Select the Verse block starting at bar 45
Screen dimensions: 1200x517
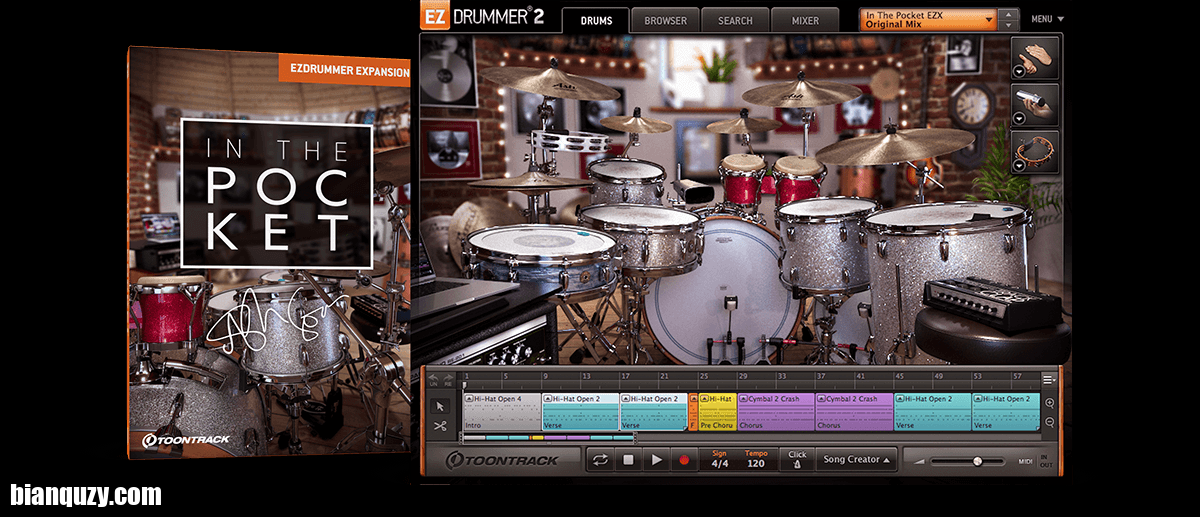(x=933, y=412)
